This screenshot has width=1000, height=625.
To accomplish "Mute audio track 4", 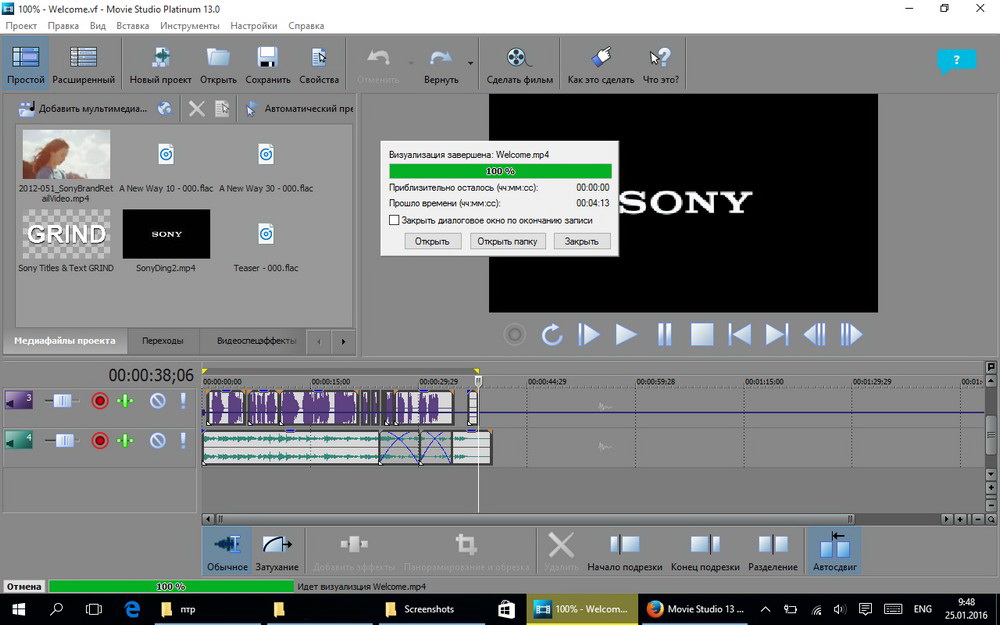I will tap(158, 440).
